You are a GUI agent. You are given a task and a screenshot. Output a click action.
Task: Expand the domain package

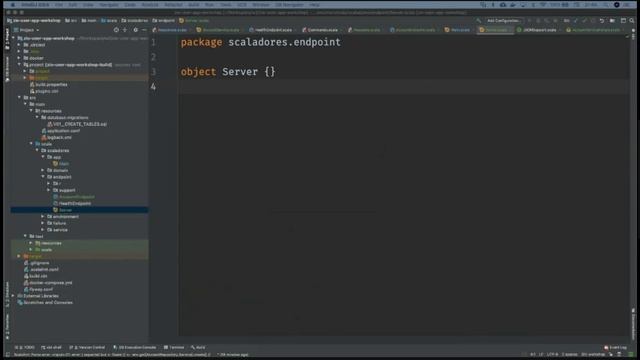coord(43,170)
